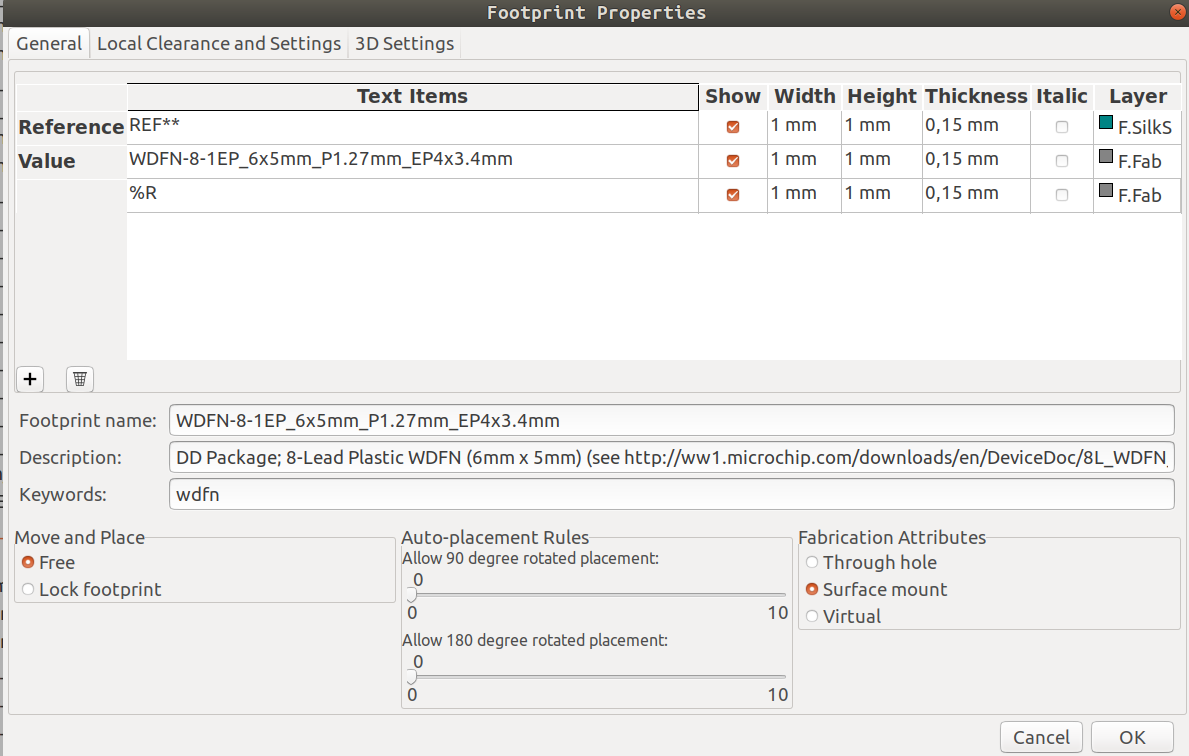
Task: Uncheck Show for the Value text item
Action: [x=732, y=160]
